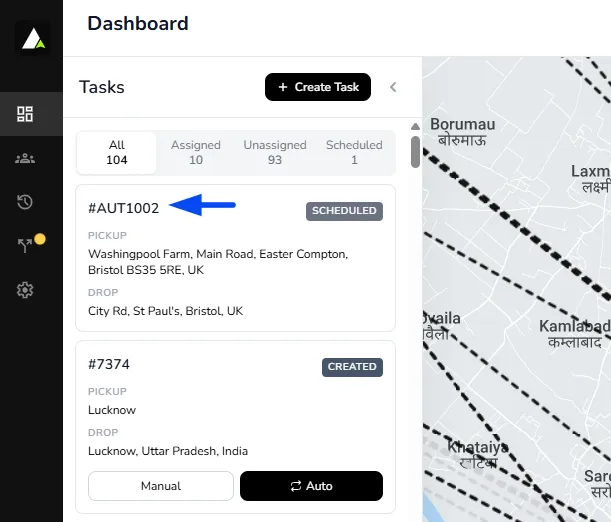The image size is (611, 522).
Task: Open the route split icon with yellow dot
Action: point(26,245)
